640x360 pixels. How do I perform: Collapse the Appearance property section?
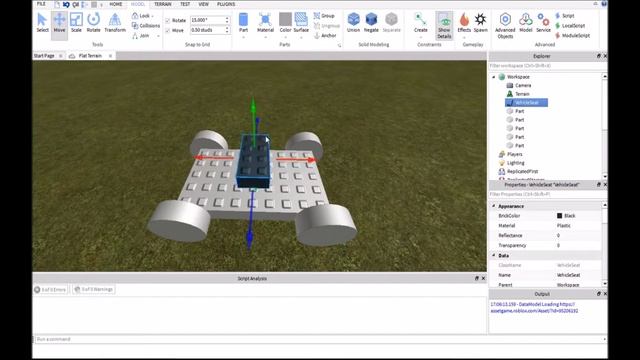coord(494,206)
